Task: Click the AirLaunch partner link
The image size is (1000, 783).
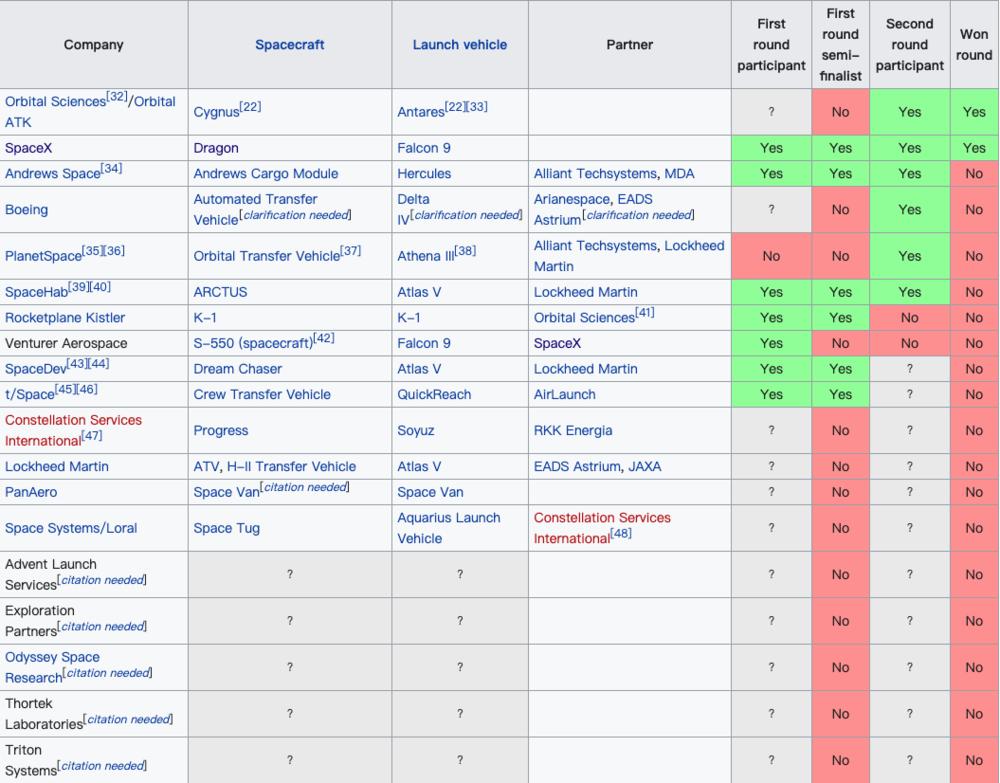Action: [564, 395]
